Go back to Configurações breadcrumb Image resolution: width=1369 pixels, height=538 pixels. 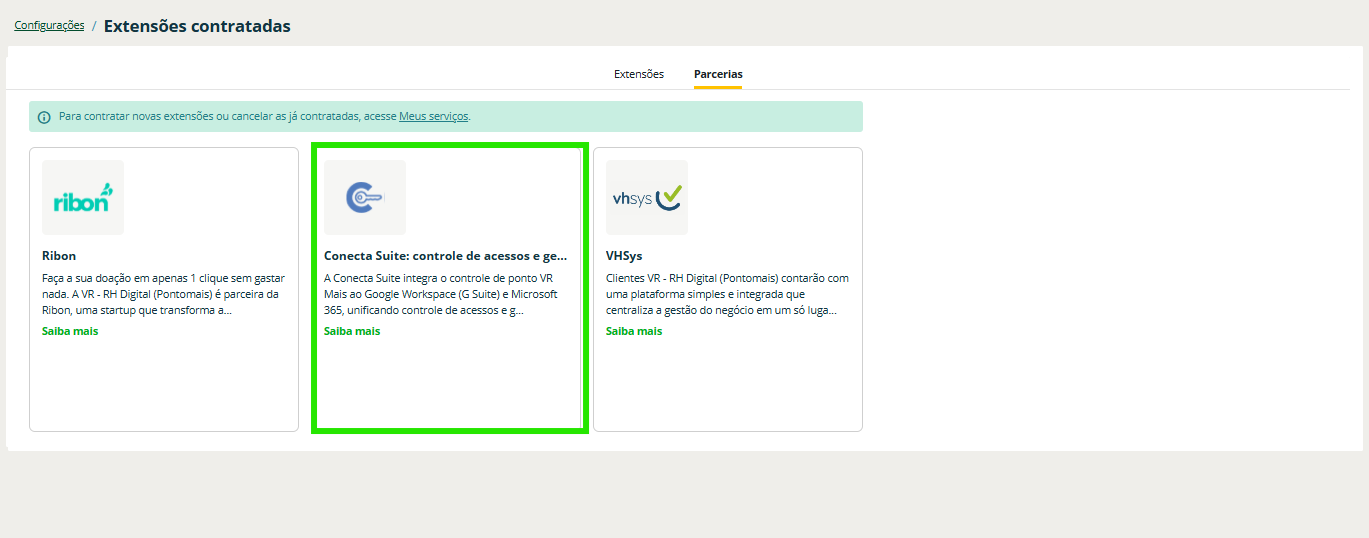coord(49,26)
